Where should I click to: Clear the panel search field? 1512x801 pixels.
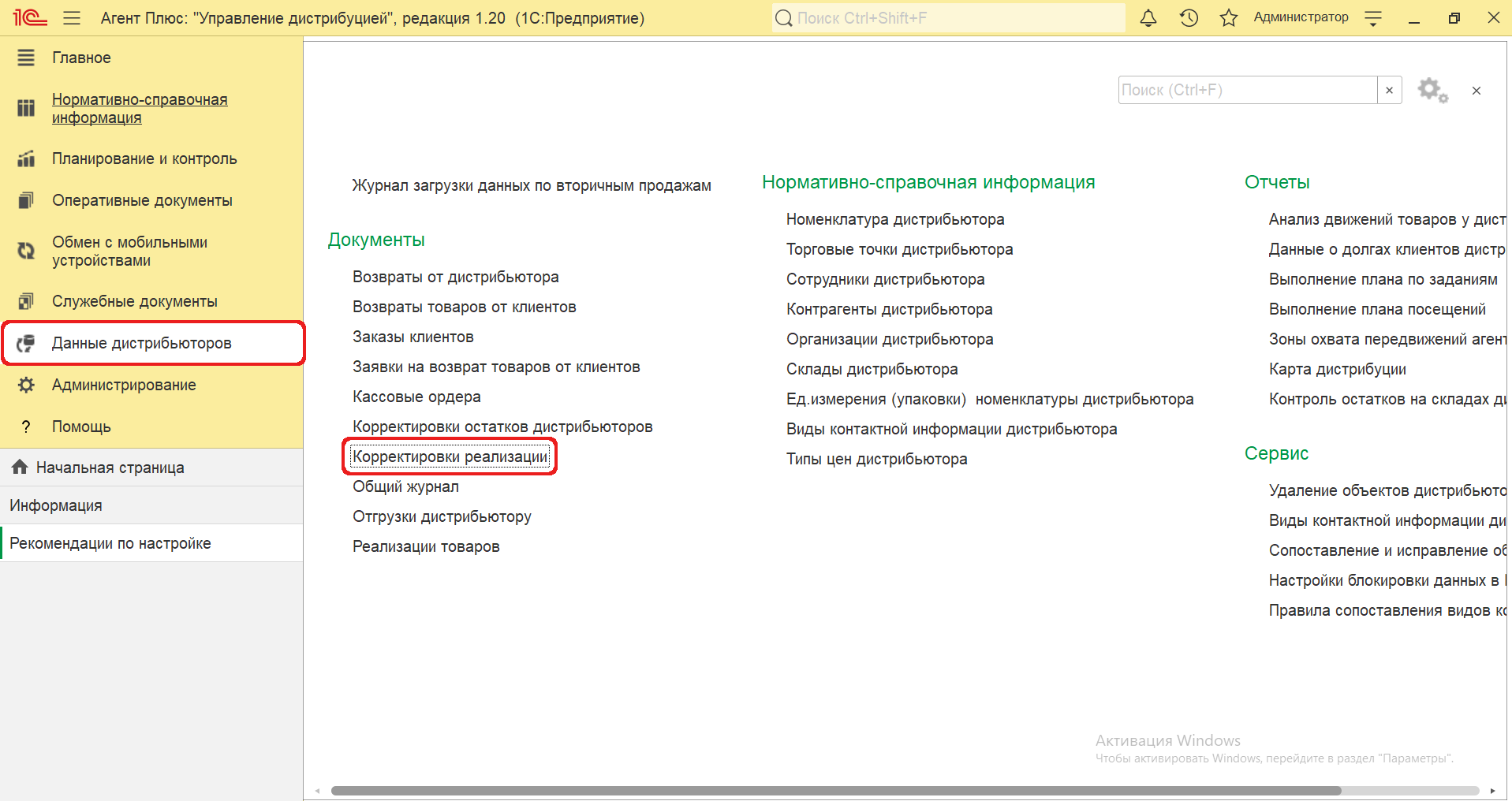1390,90
